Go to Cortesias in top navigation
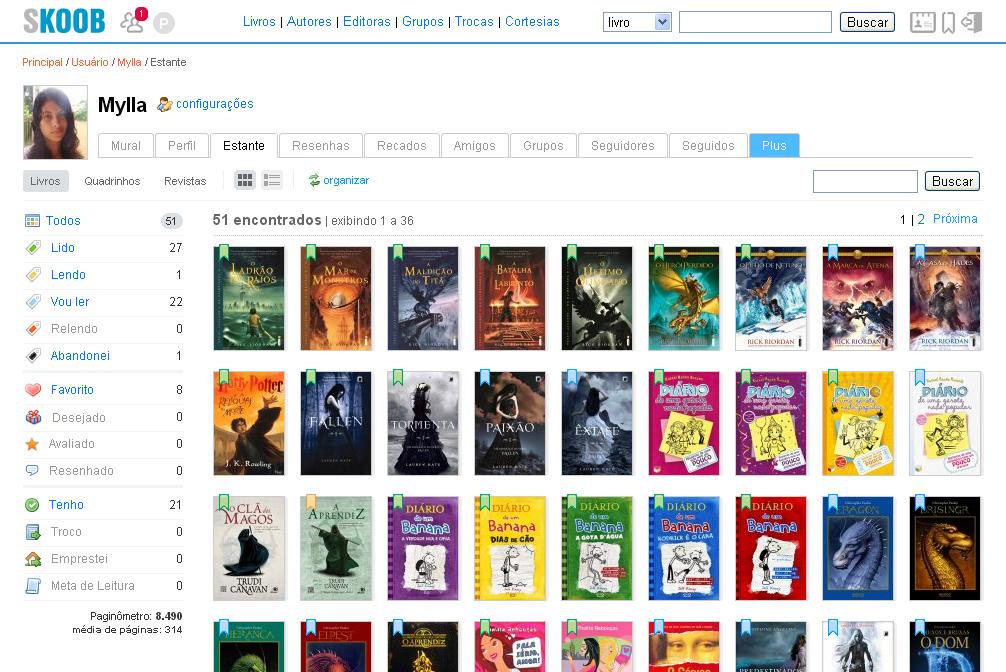The height and width of the screenshot is (672, 1006). 533,21
